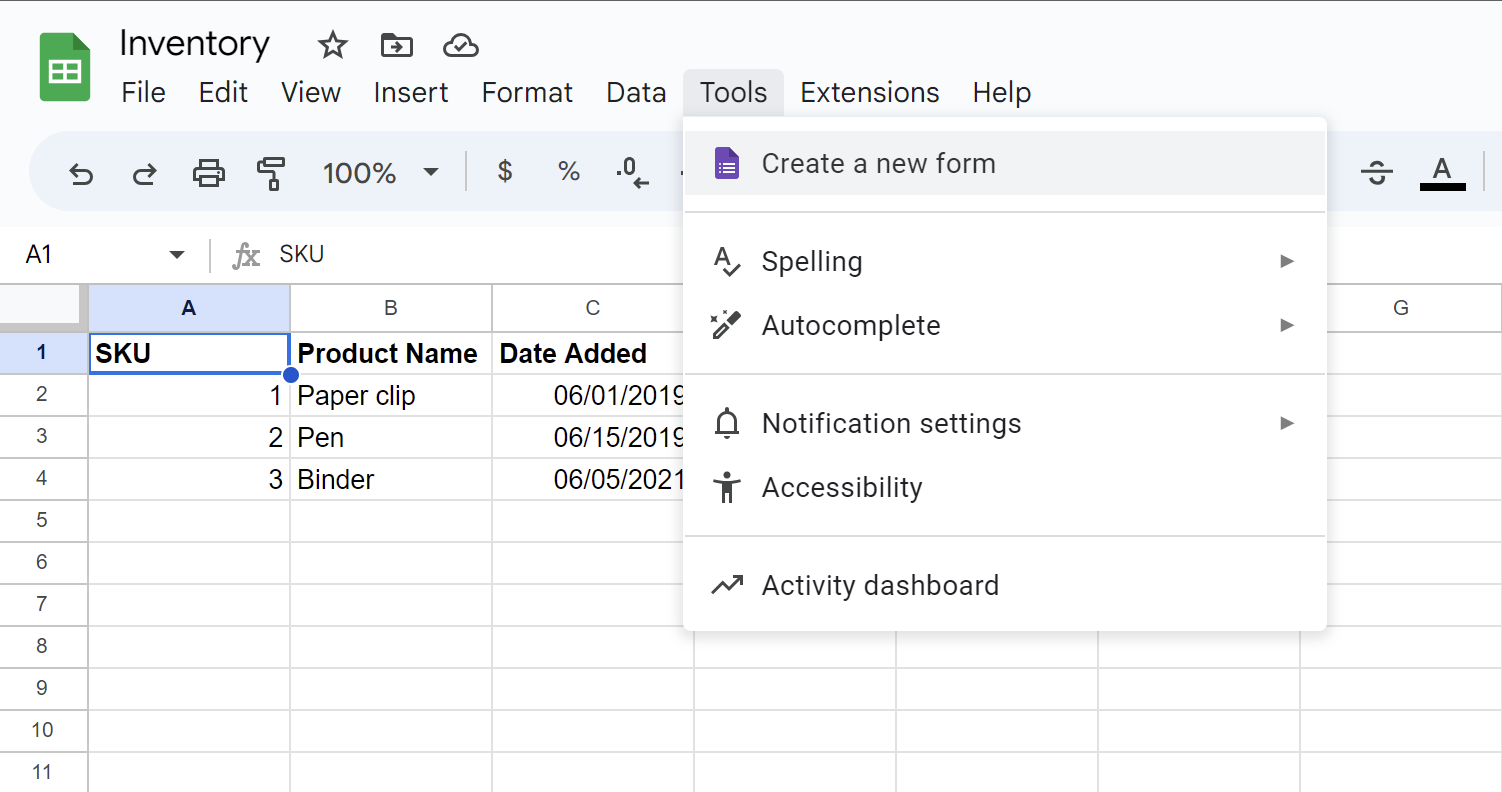The height and width of the screenshot is (792, 1502).
Task: Redo the last action
Action: [x=145, y=173]
